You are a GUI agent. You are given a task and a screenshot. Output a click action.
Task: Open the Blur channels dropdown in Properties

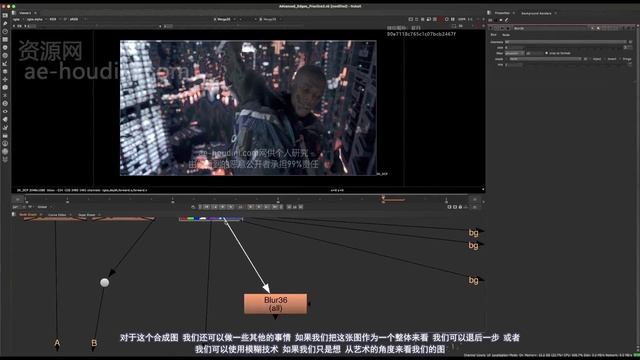(x=565, y=42)
